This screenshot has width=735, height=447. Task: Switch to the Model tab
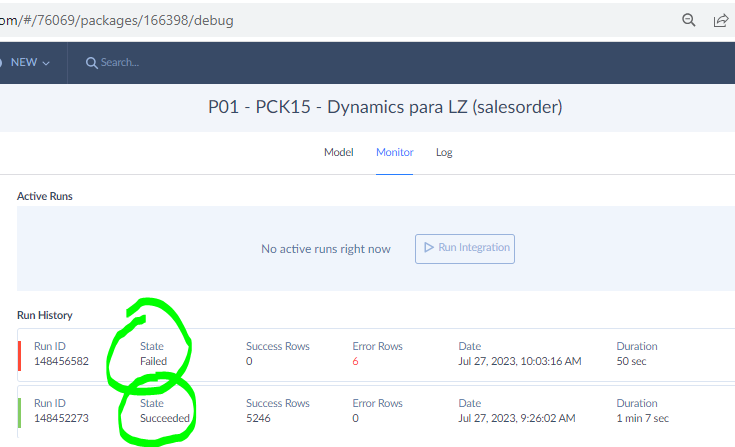pyautogui.click(x=338, y=152)
